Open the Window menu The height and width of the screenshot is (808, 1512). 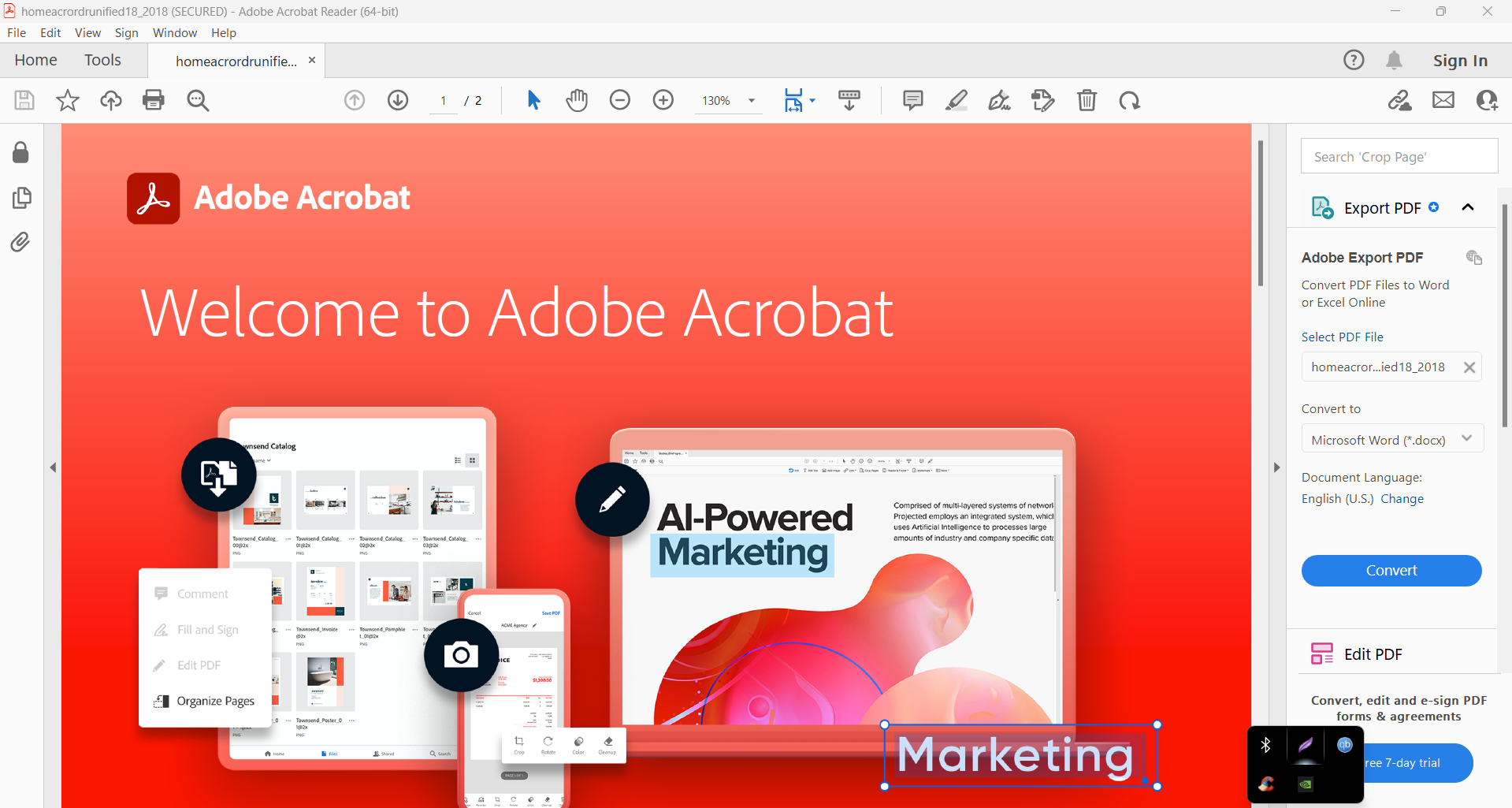pos(175,32)
